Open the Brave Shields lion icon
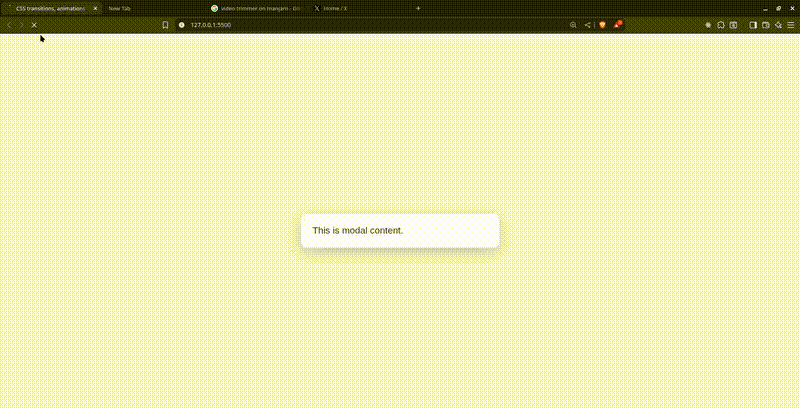This screenshot has width=800, height=408. 603,25
